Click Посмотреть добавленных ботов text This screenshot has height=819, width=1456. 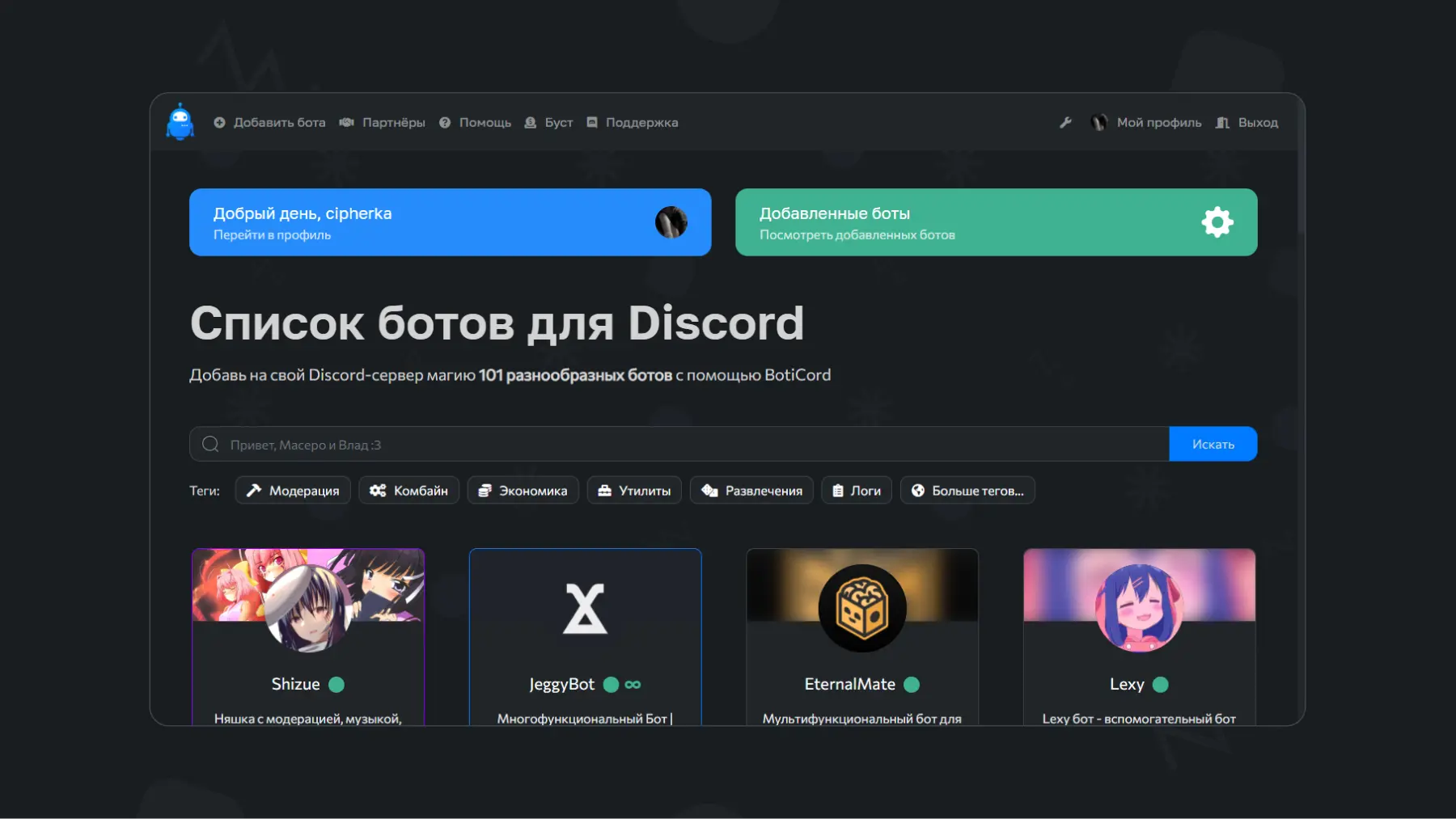(857, 235)
